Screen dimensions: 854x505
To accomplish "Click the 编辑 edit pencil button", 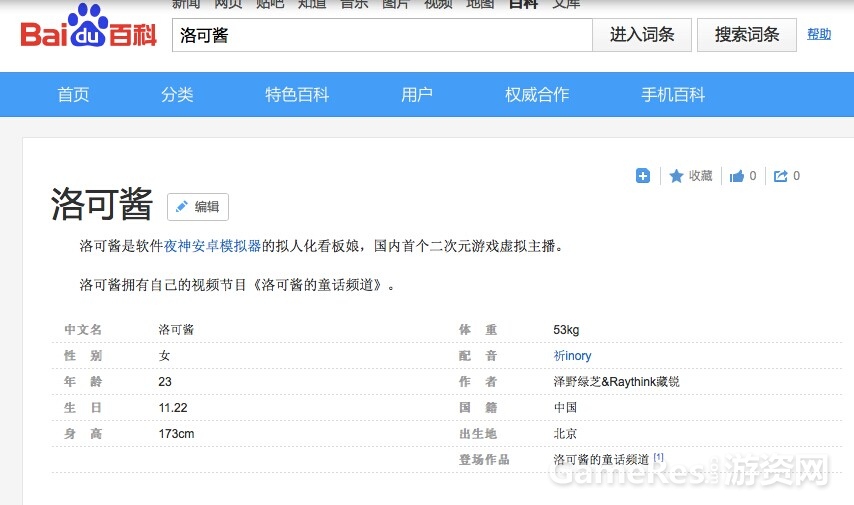I will pyautogui.click(x=198, y=207).
